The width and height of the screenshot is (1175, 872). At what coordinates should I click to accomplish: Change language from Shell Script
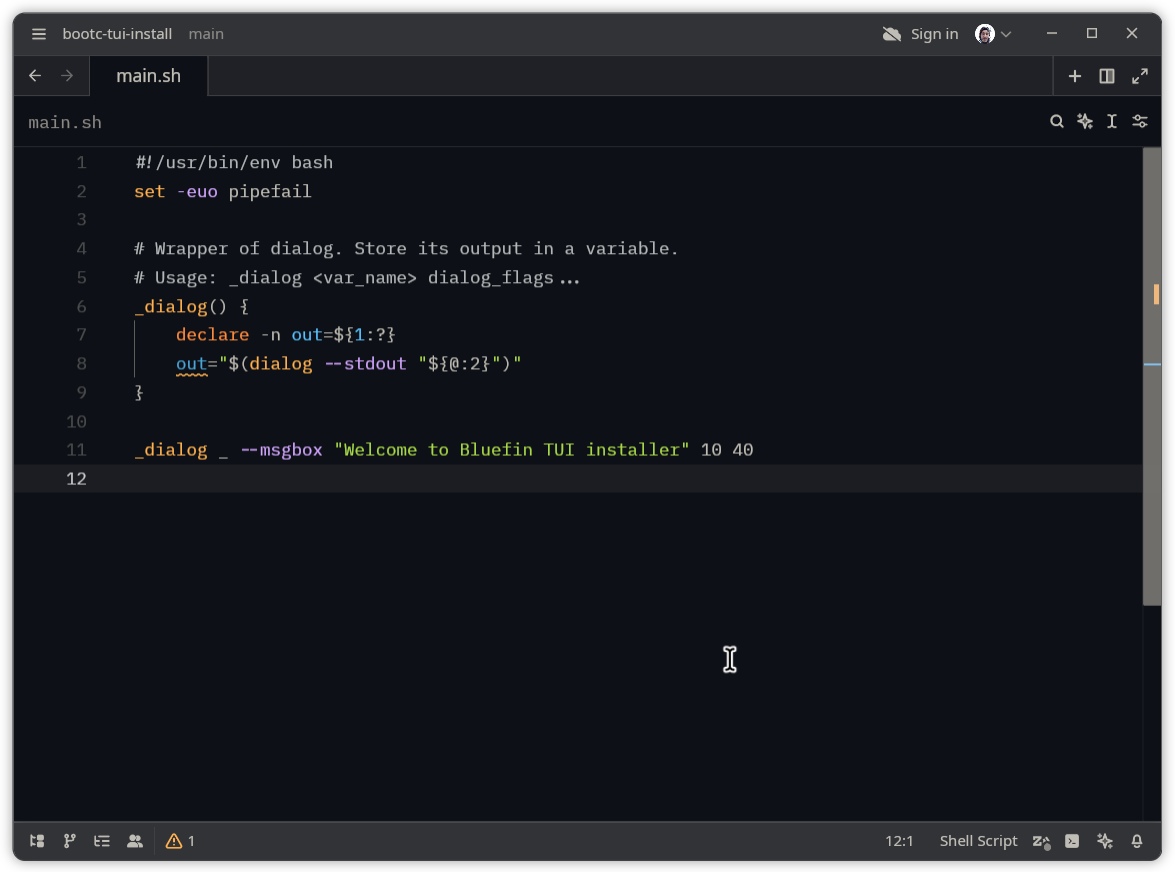pyautogui.click(x=978, y=841)
